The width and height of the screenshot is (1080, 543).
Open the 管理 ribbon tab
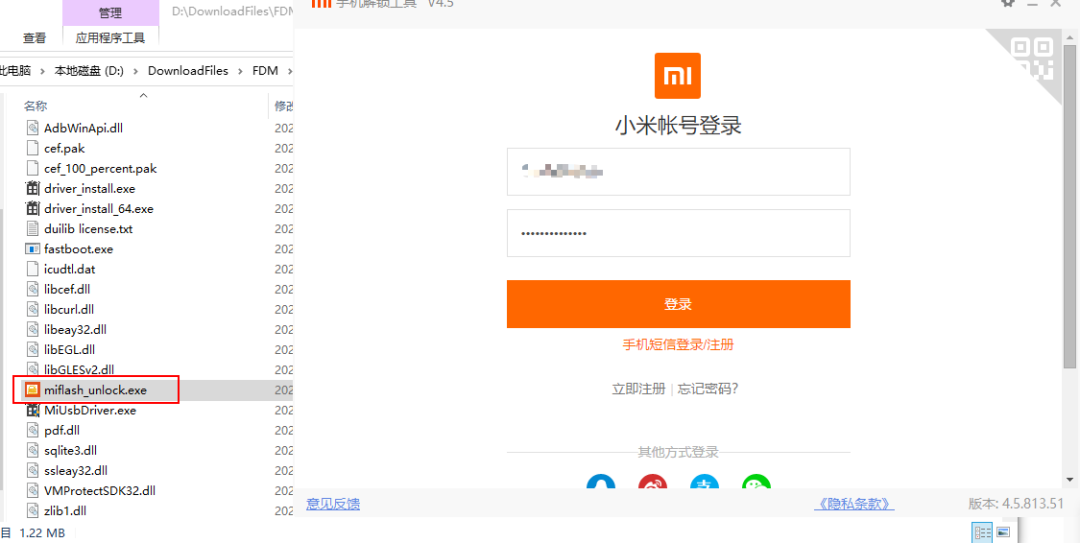click(110, 12)
